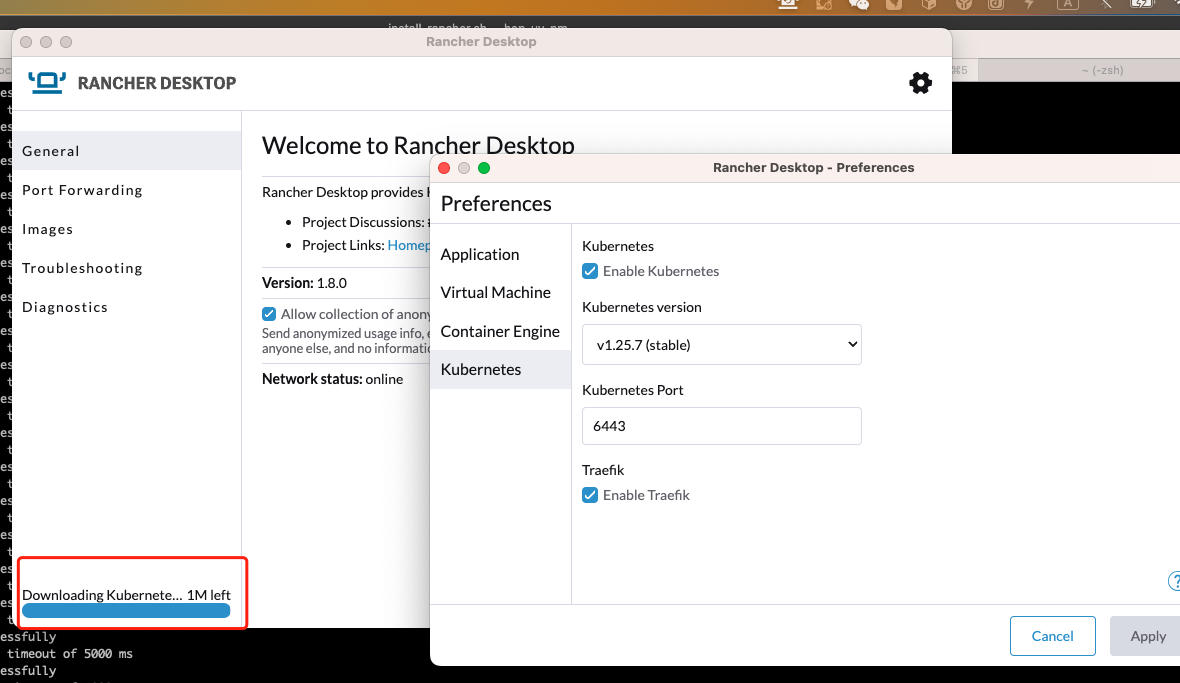Open the Homepage project link

410,244
